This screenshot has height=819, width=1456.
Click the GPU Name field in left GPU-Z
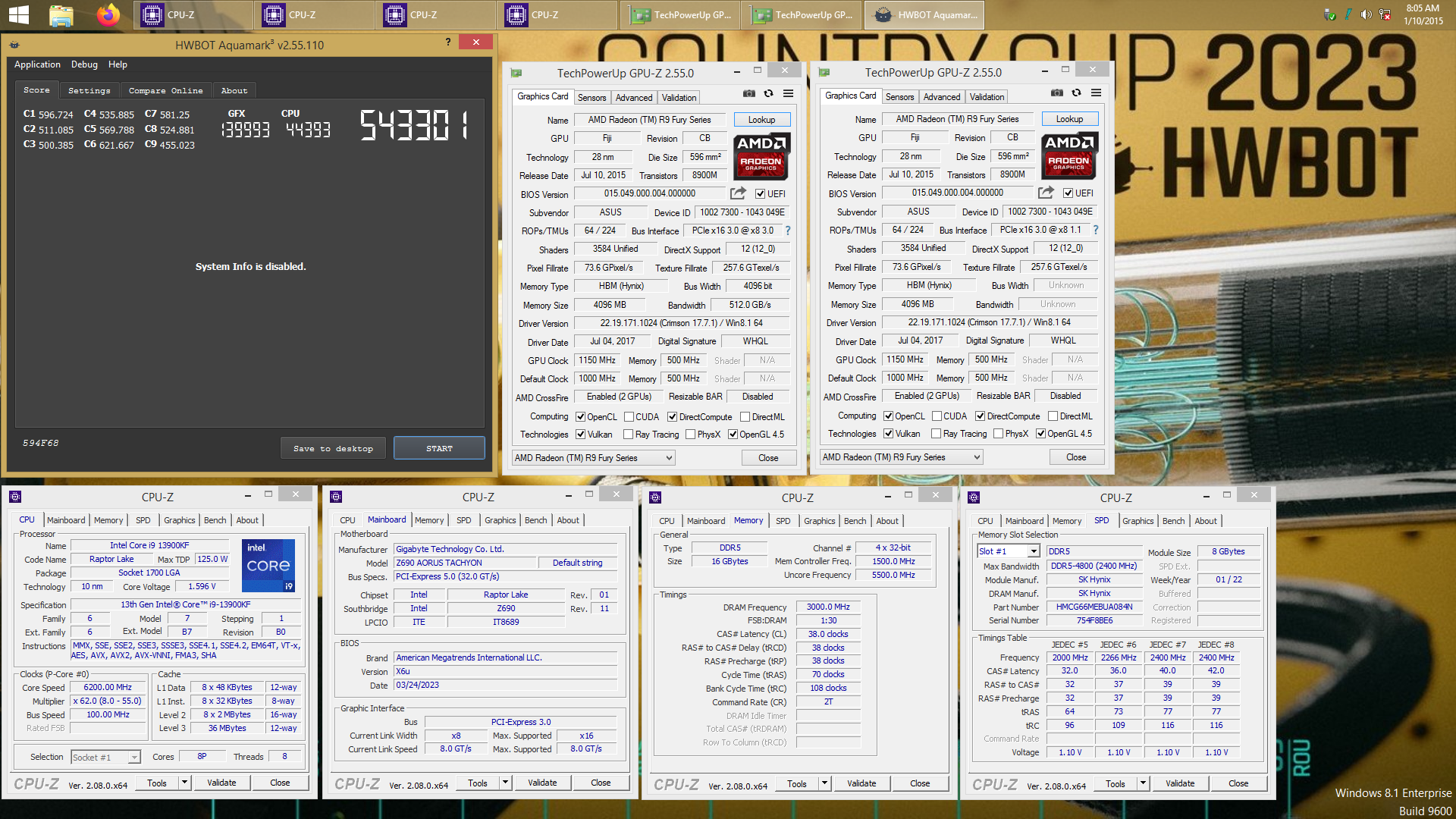[649, 120]
